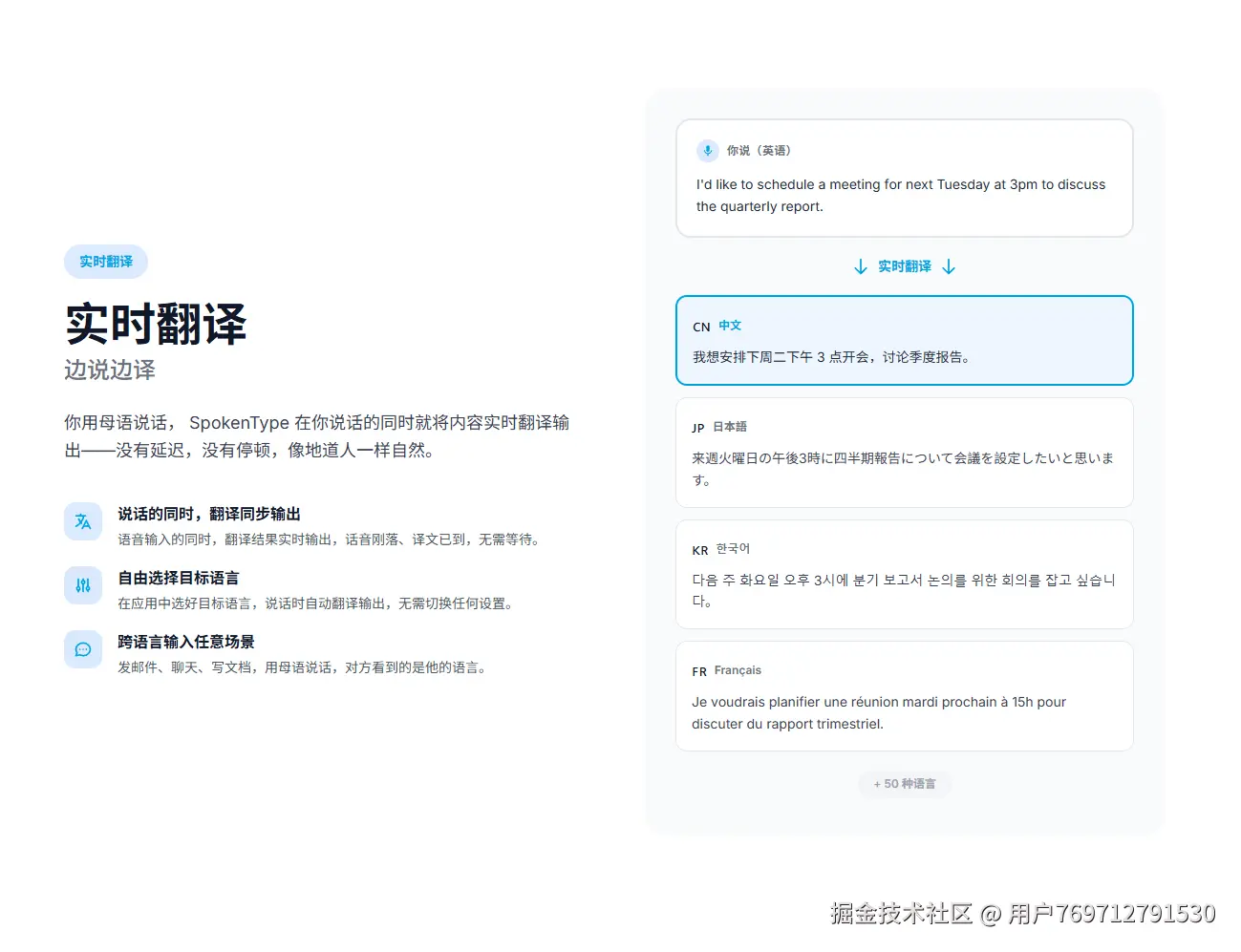
Task: Click the microphone icon next to 你说（英语）
Action: (x=707, y=150)
